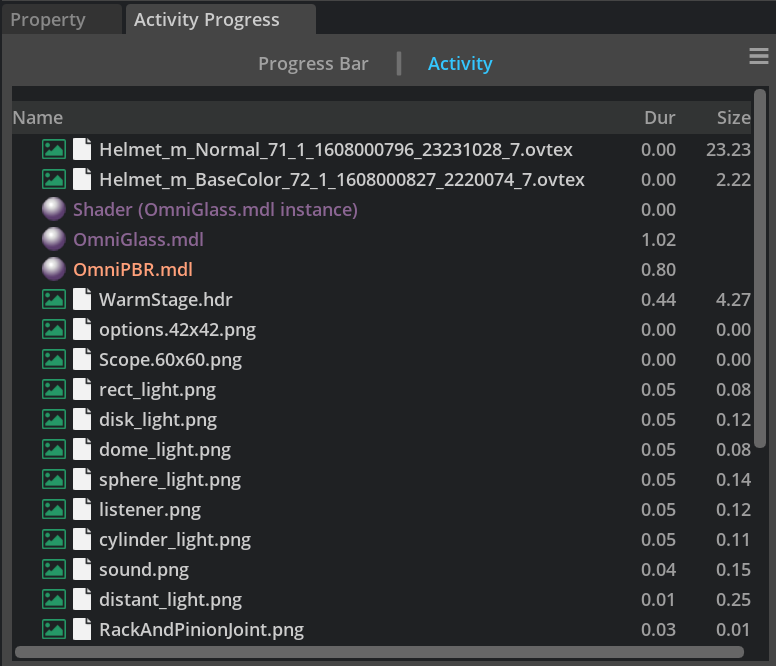Viewport: 776px width, 666px height.
Task: Click the image icon beside WarmStage.hdr
Action: point(54,300)
